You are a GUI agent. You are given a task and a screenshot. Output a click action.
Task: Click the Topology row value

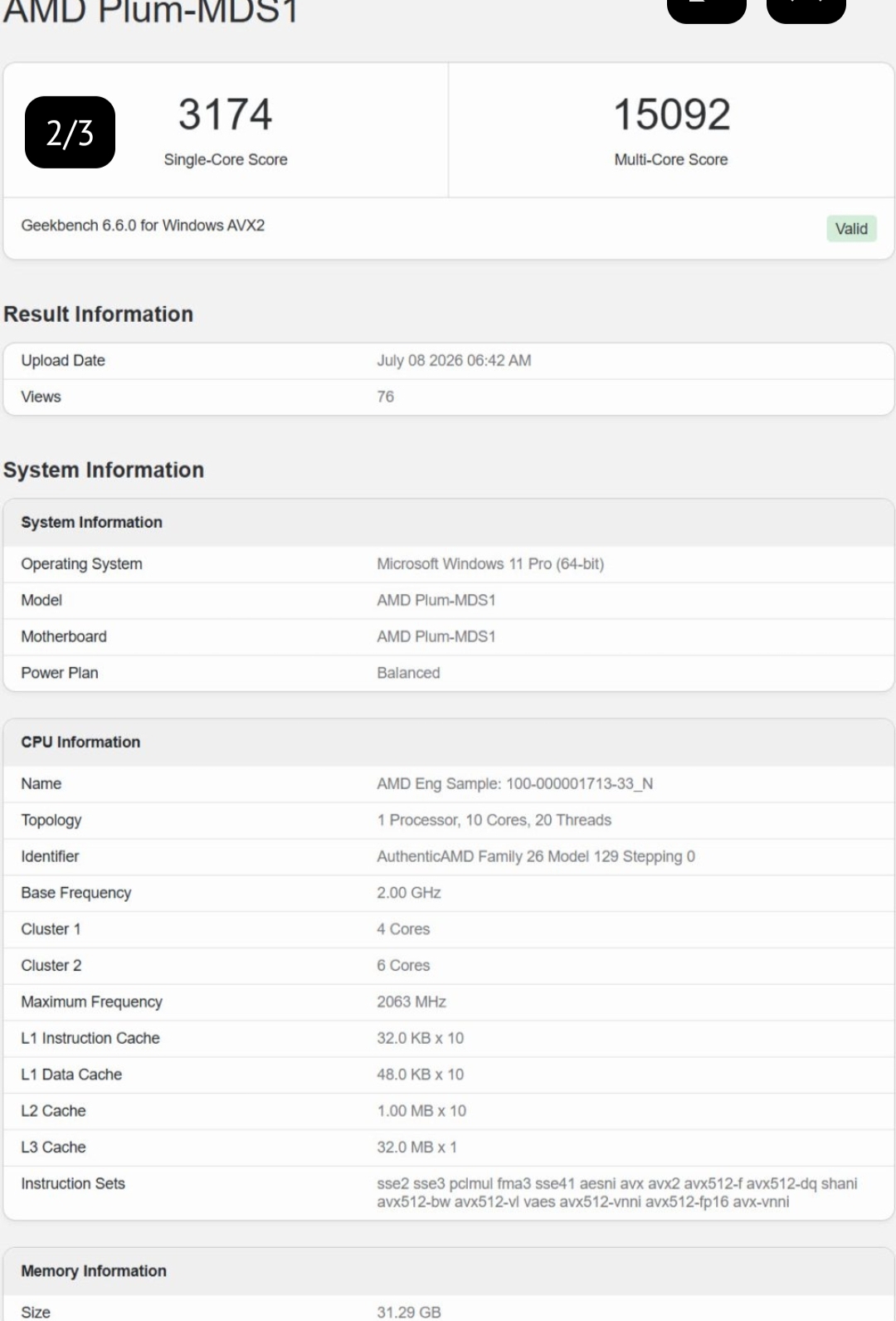pos(494,820)
